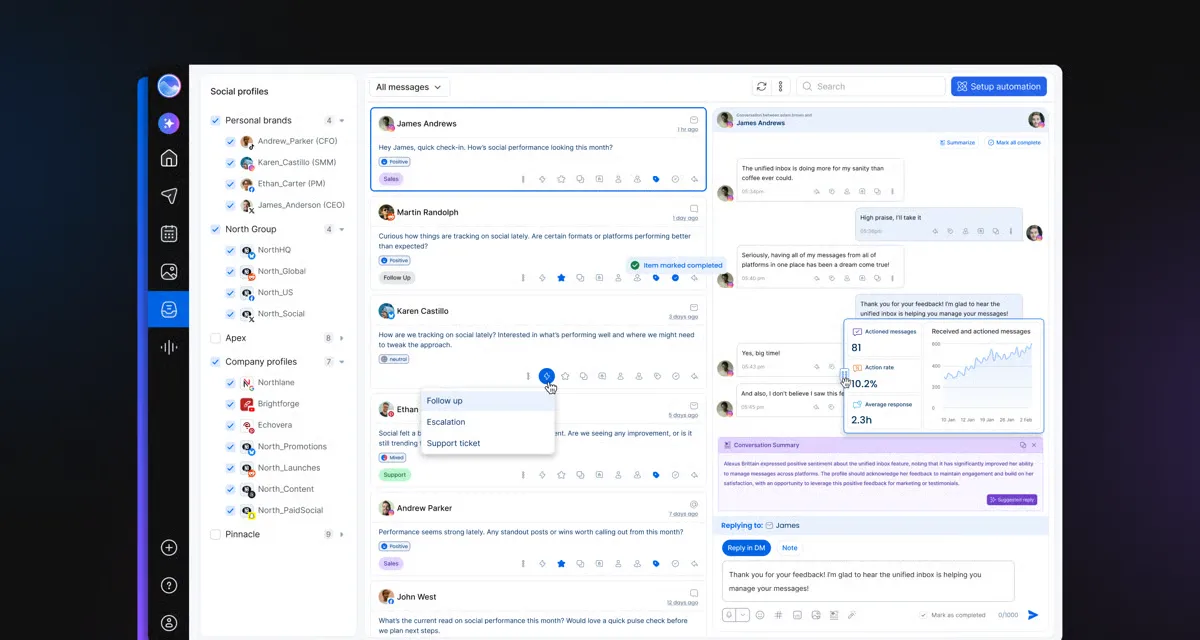Open the three-dot menu on 'High praise' message
Image resolution: width=1200 pixels, height=640 pixels.
(1011, 231)
